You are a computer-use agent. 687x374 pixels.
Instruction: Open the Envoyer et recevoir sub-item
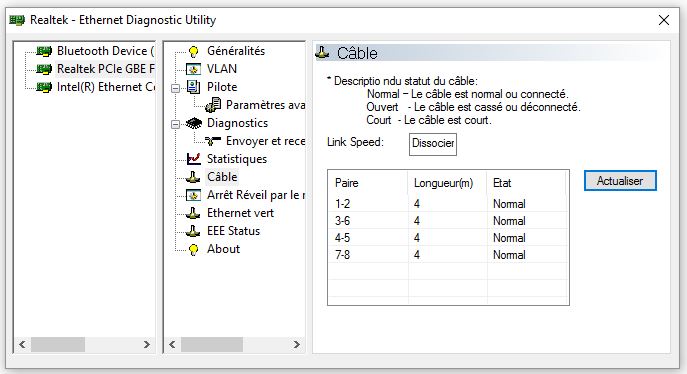(265, 141)
